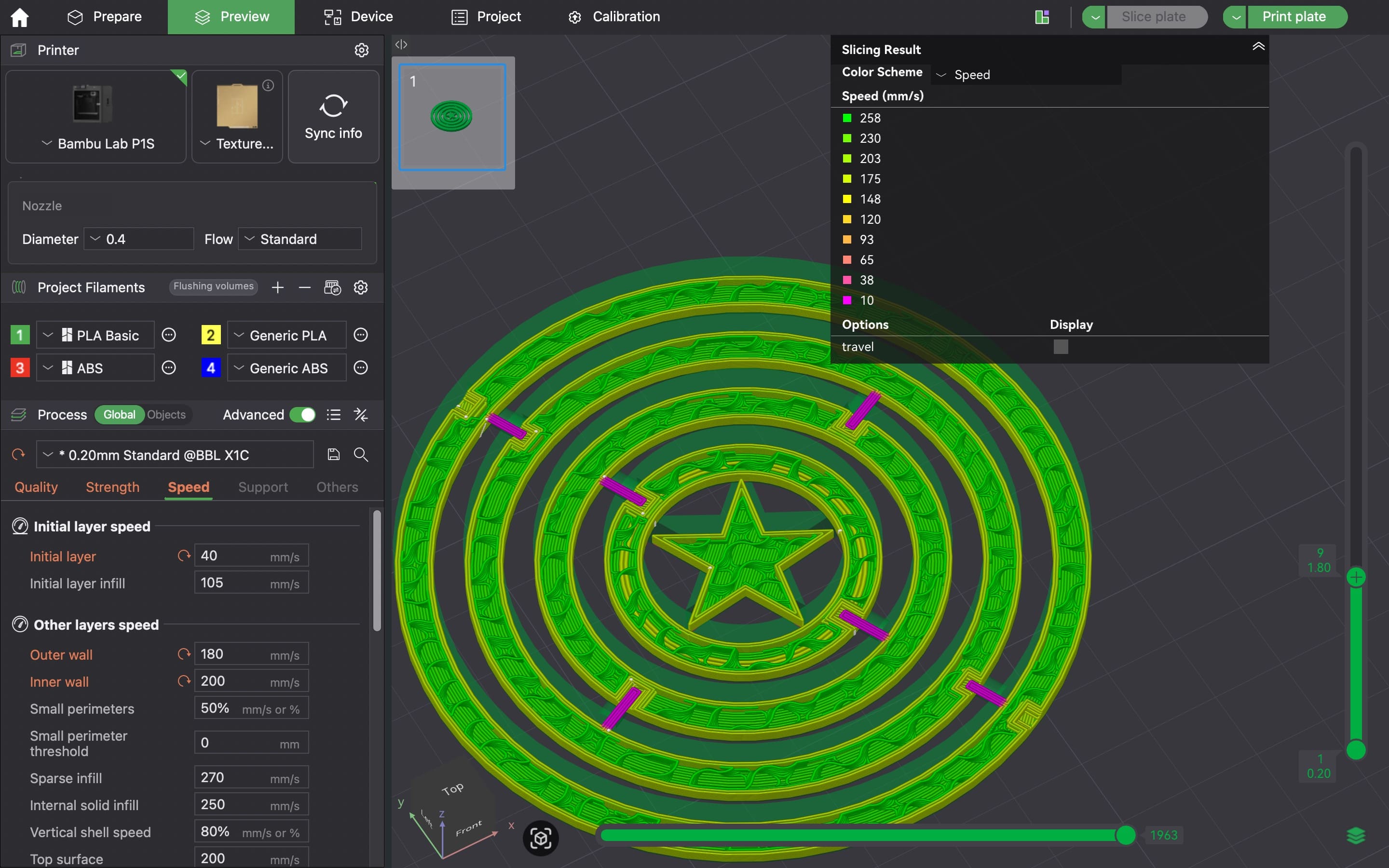The image size is (1389, 868).
Task: Reset Outer wall speed to default
Action: 184,654
